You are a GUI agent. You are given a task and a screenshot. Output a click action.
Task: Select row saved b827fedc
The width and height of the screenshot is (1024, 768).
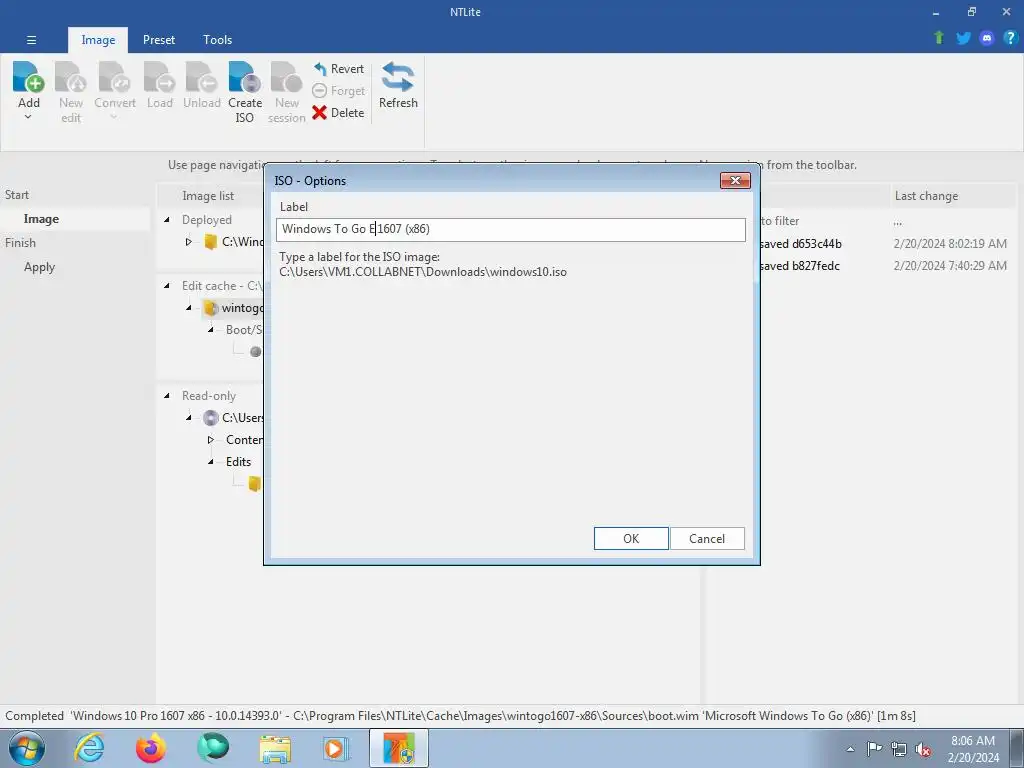[x=800, y=266]
